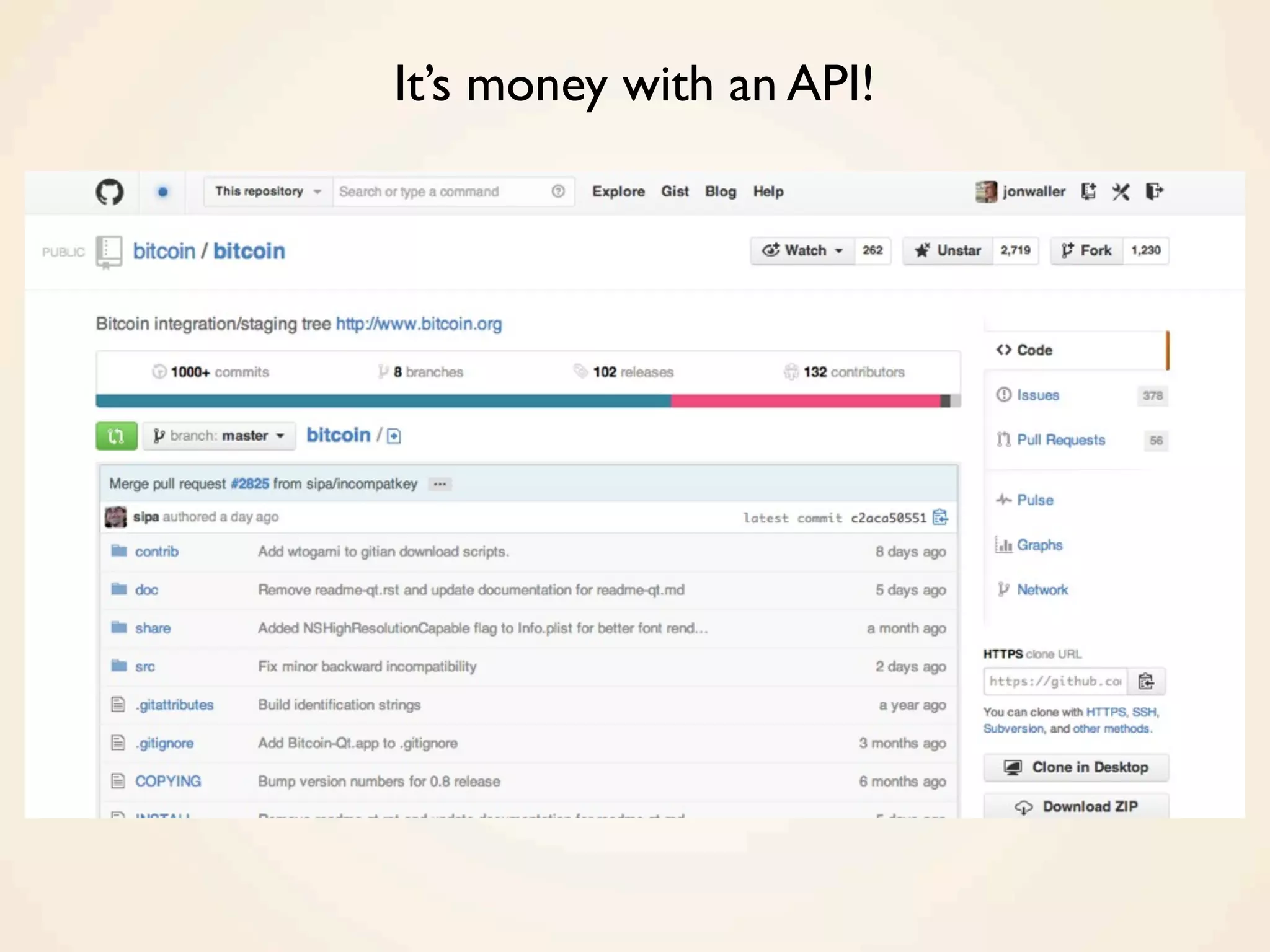Viewport: 1270px width, 952px height.
Task: Open pull request #2825 link
Action: [250, 484]
